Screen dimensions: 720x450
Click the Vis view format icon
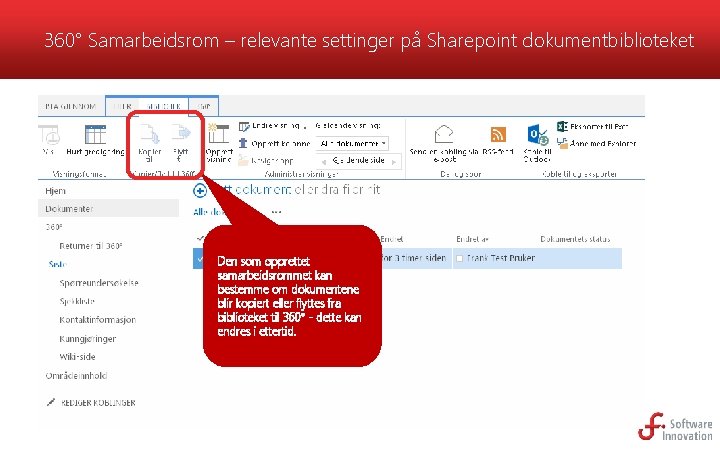pyautogui.click(x=50, y=136)
